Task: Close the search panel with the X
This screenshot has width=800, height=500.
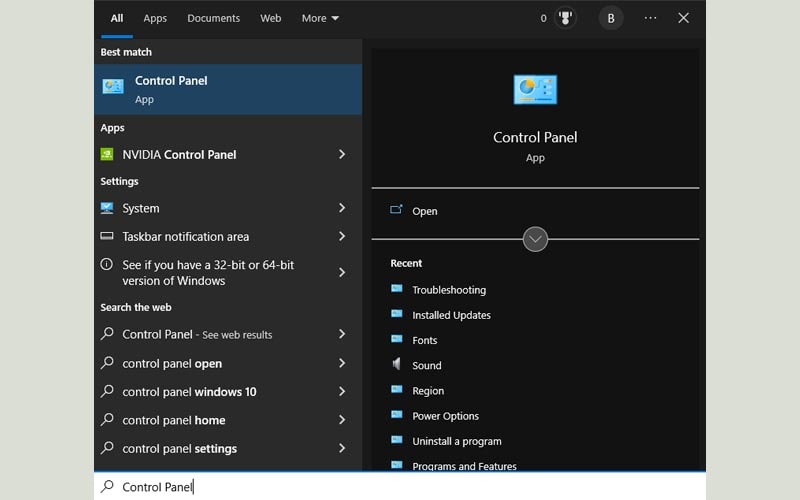Action: (684, 18)
